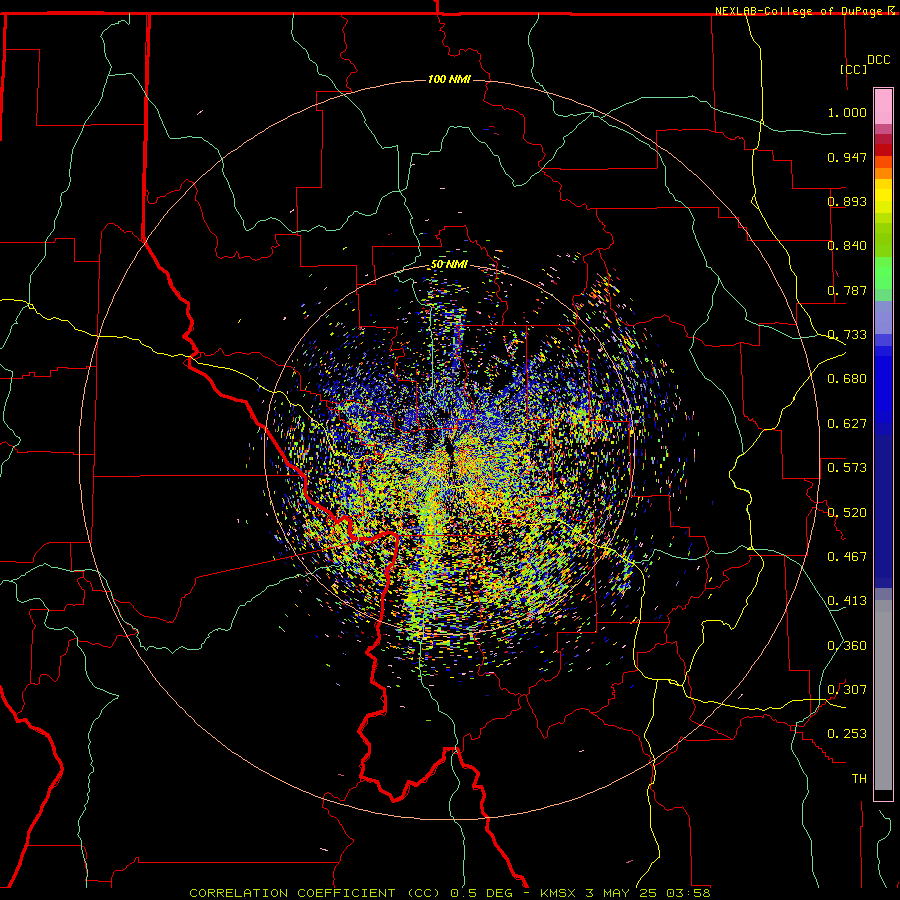Click the CORRELATION COEFFICIENT caption at the bottom

pos(449,893)
